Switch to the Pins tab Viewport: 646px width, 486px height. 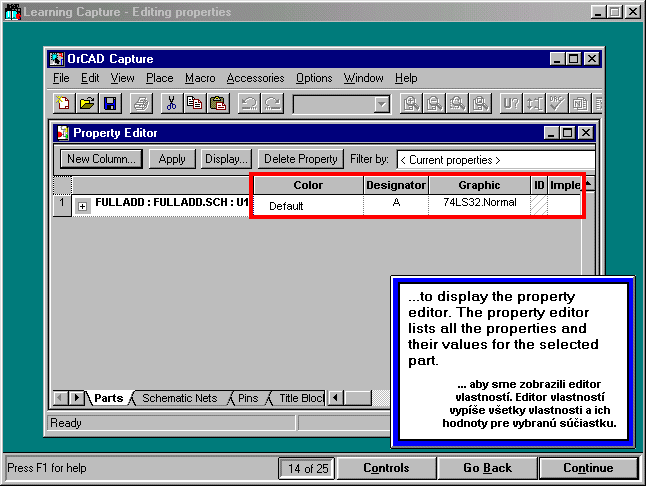point(247,398)
